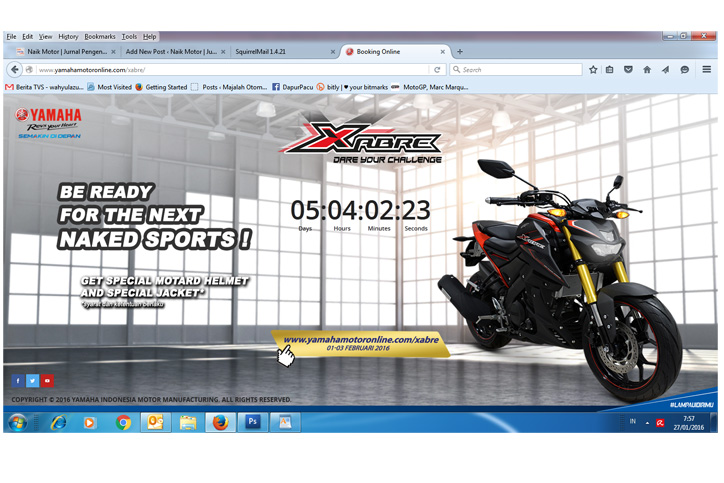Click the yamahamotoronline.com/xabre gold banner

361,344
